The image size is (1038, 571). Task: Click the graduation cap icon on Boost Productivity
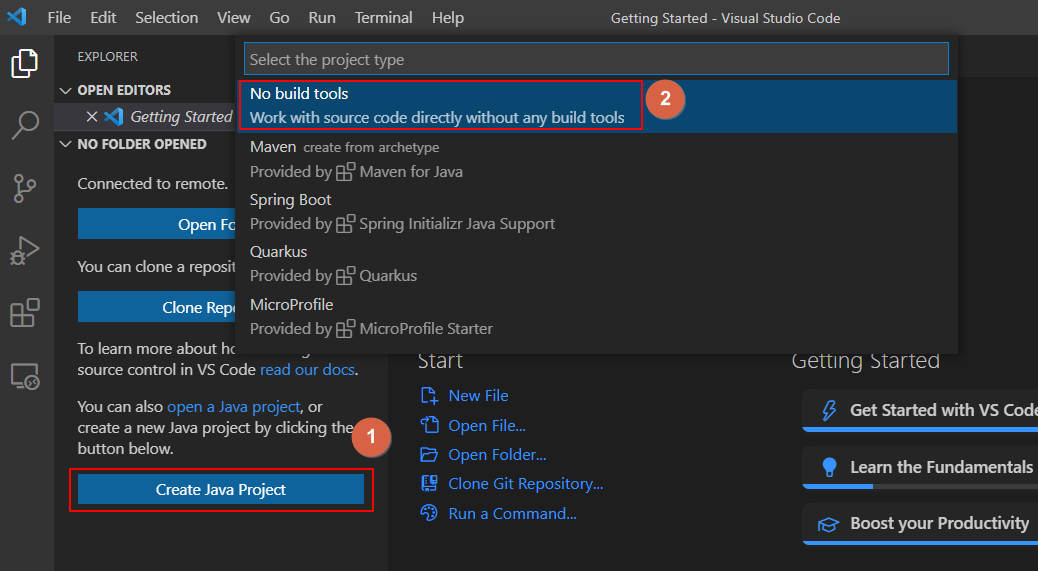pos(828,525)
